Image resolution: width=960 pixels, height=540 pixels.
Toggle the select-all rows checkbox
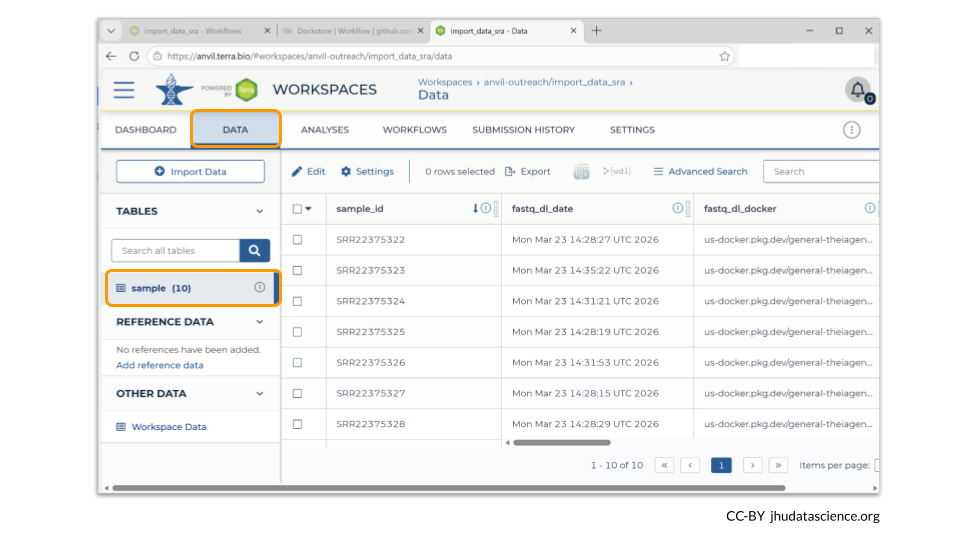[297, 209]
